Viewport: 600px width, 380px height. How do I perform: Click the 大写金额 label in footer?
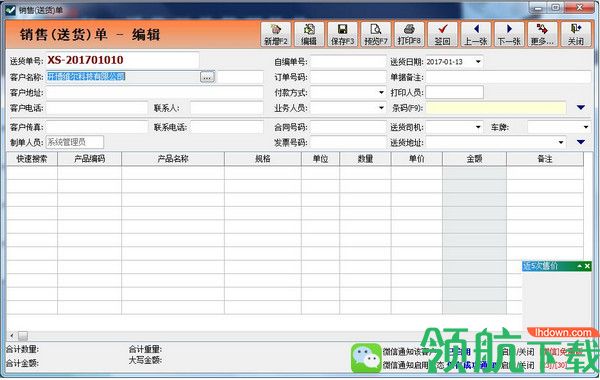145,360
